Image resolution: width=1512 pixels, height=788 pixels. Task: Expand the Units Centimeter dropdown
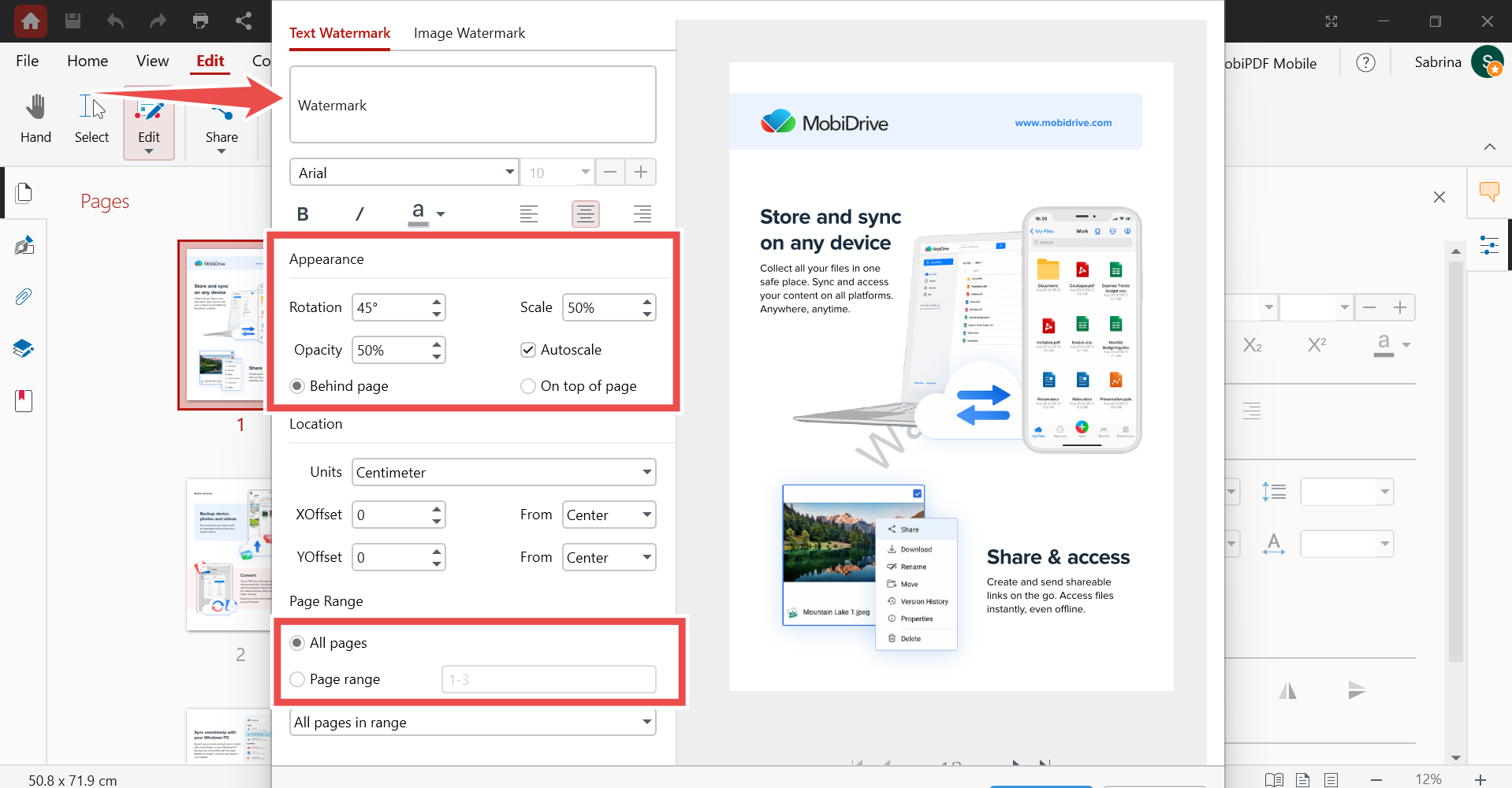504,472
